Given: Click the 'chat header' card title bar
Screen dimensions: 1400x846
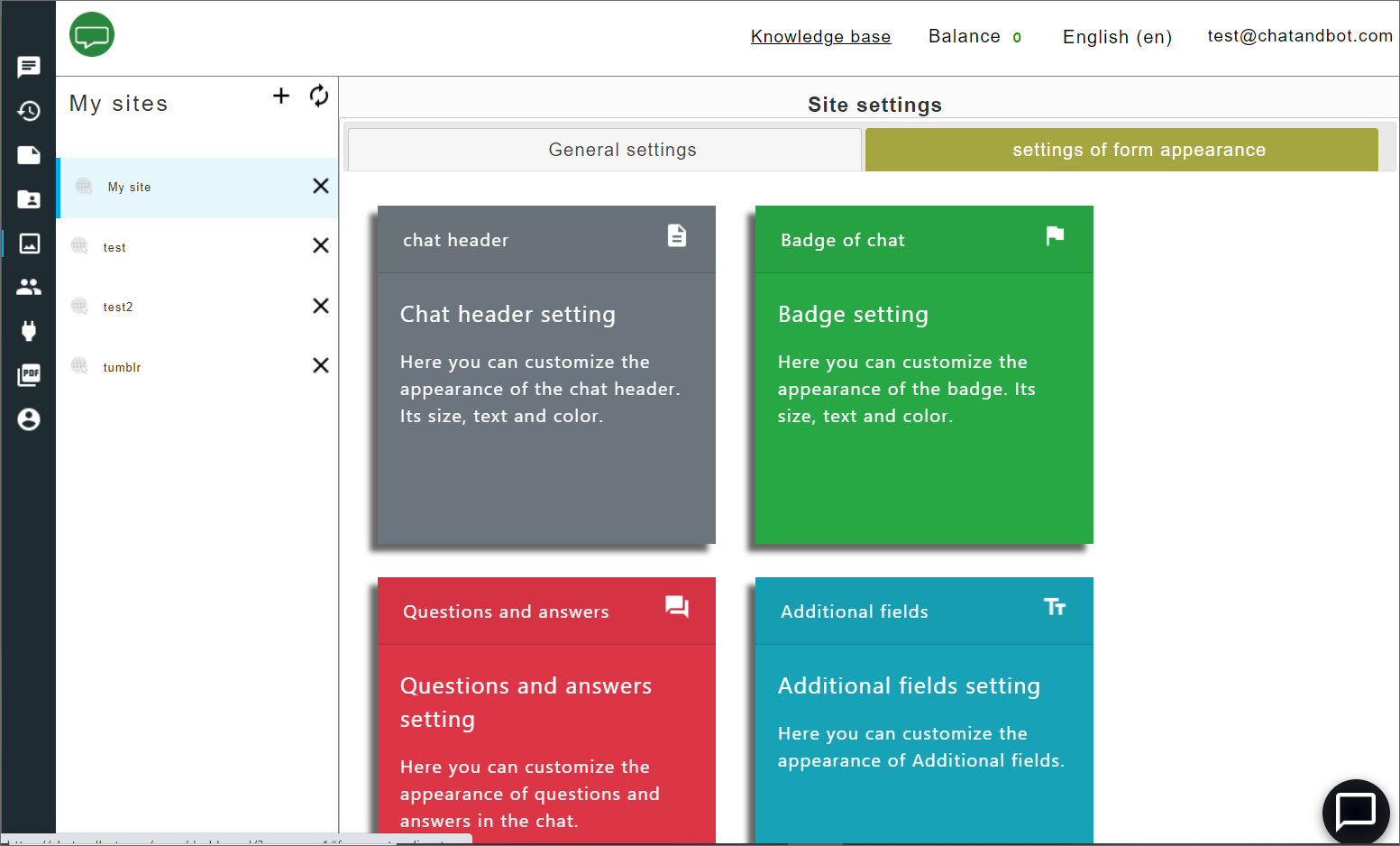Looking at the screenshot, I should [x=546, y=239].
